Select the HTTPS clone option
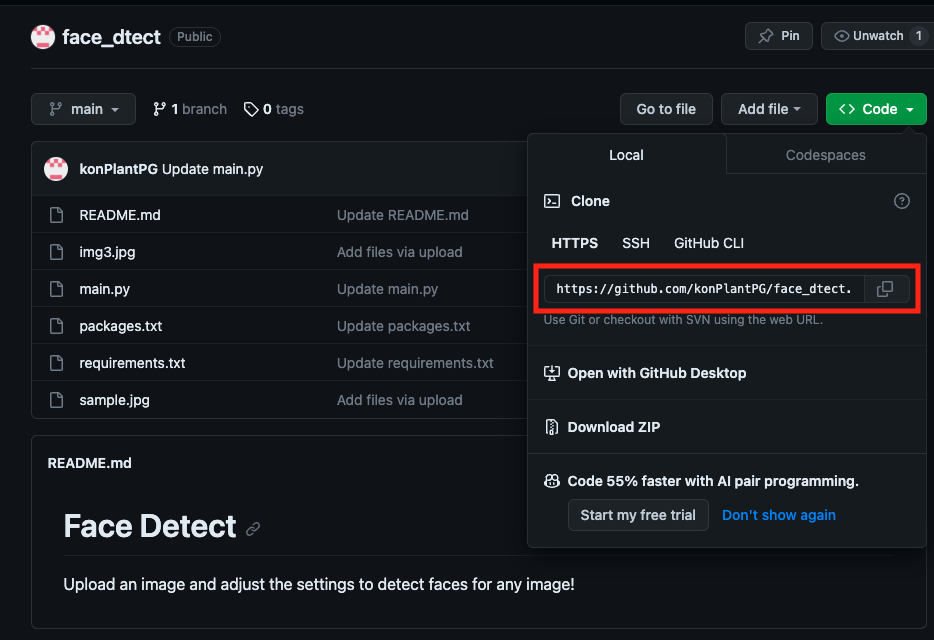Image resolution: width=934 pixels, height=640 pixels. (575, 243)
